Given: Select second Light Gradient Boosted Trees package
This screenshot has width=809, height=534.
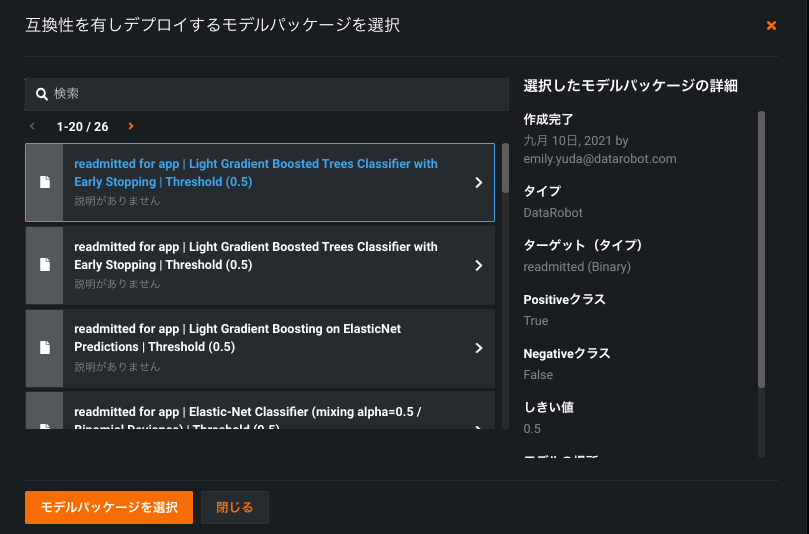Looking at the screenshot, I should [256, 256].
